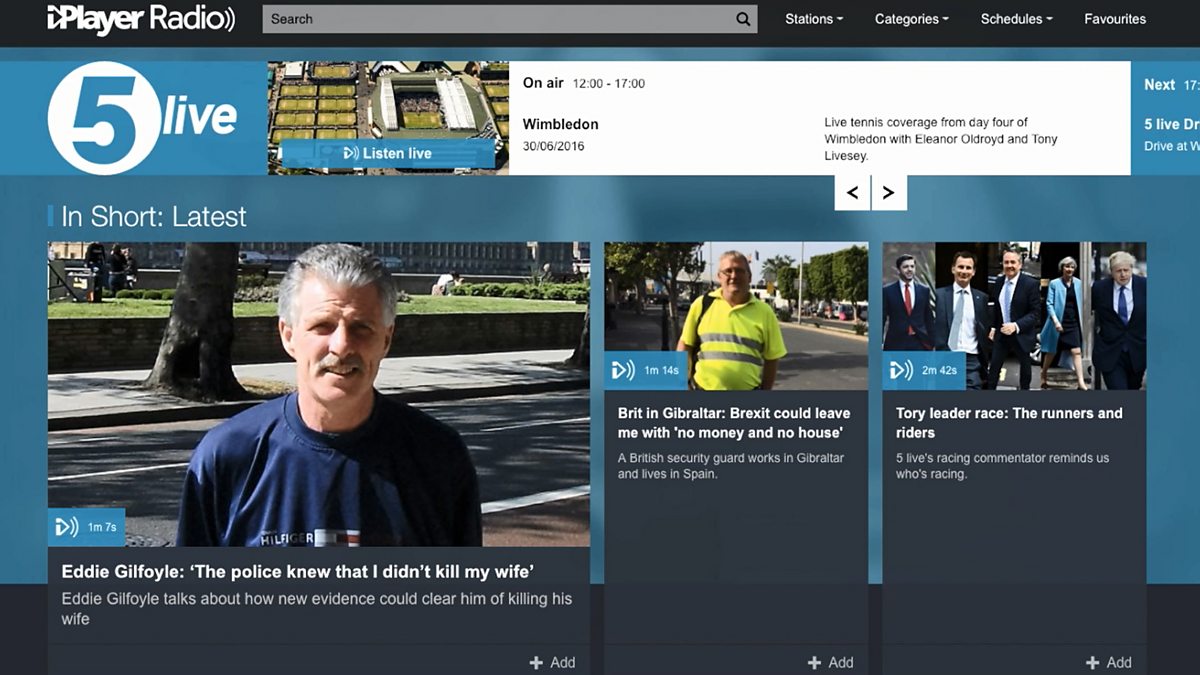Open Eddie Gilfoyle headline link
1200x675 pixels.
coord(298,572)
